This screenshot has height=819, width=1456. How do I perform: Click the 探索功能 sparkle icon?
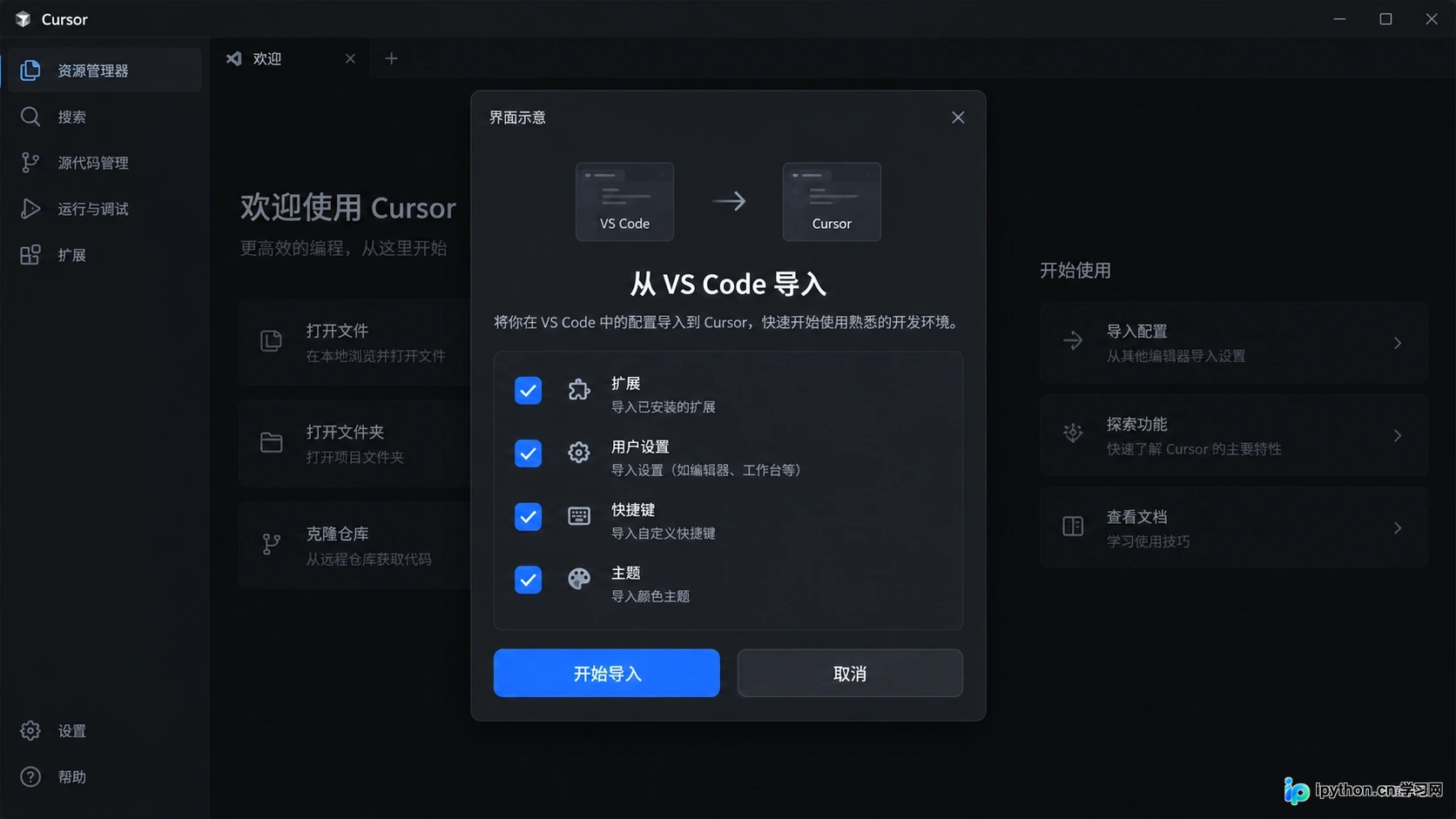(1073, 433)
